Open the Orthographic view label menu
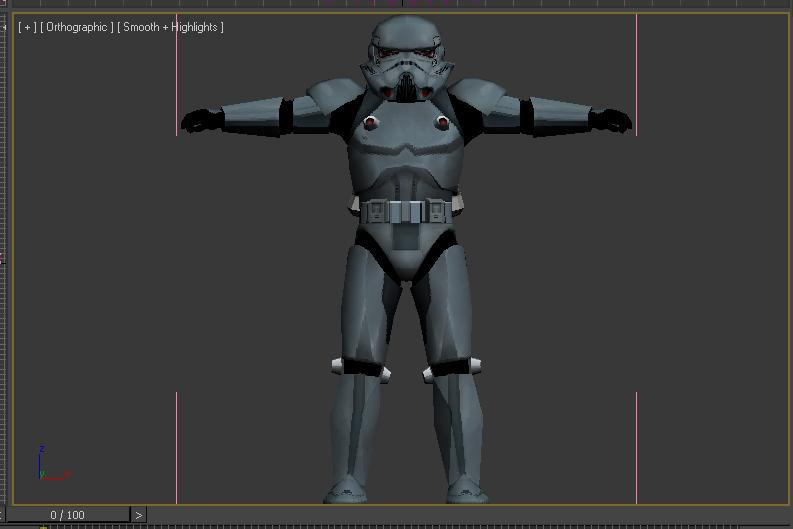 77,27
